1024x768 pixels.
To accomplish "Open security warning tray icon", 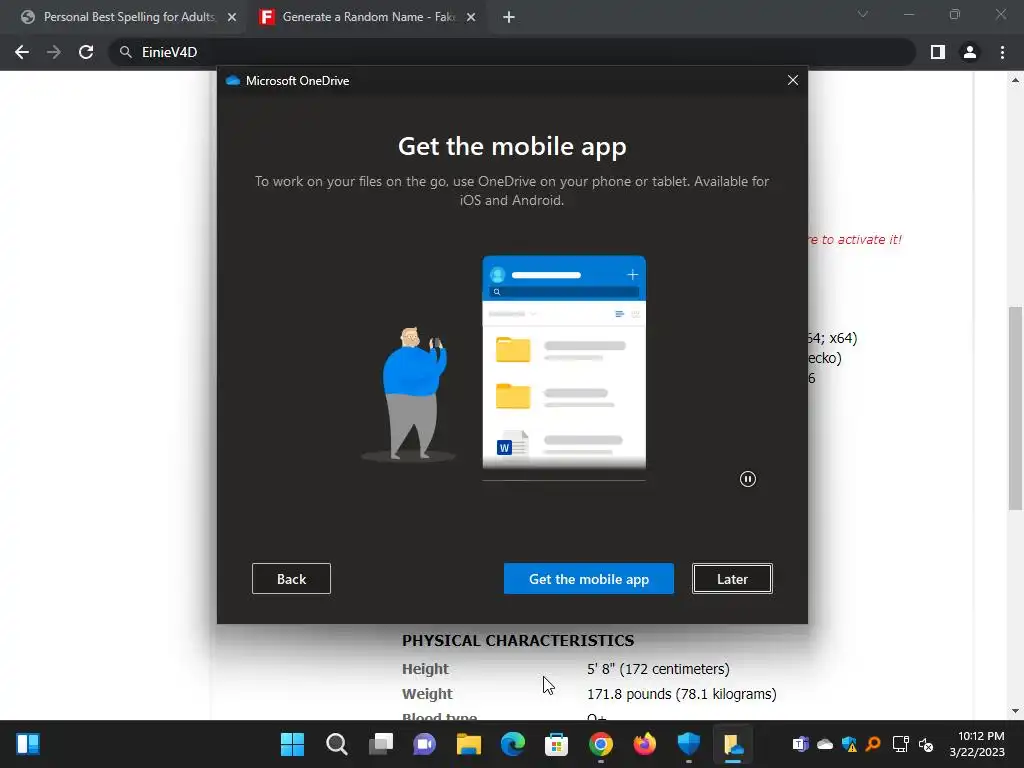I will pos(849,744).
